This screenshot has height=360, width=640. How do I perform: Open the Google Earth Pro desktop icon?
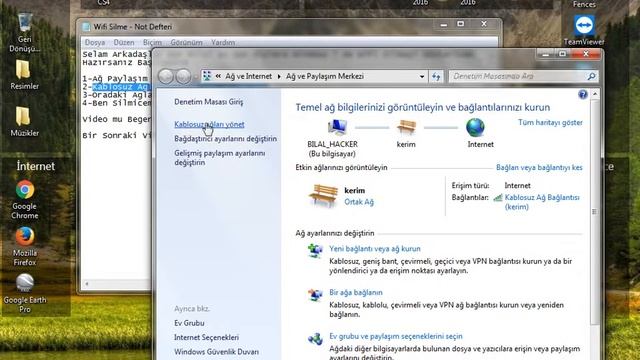[x=25, y=293]
